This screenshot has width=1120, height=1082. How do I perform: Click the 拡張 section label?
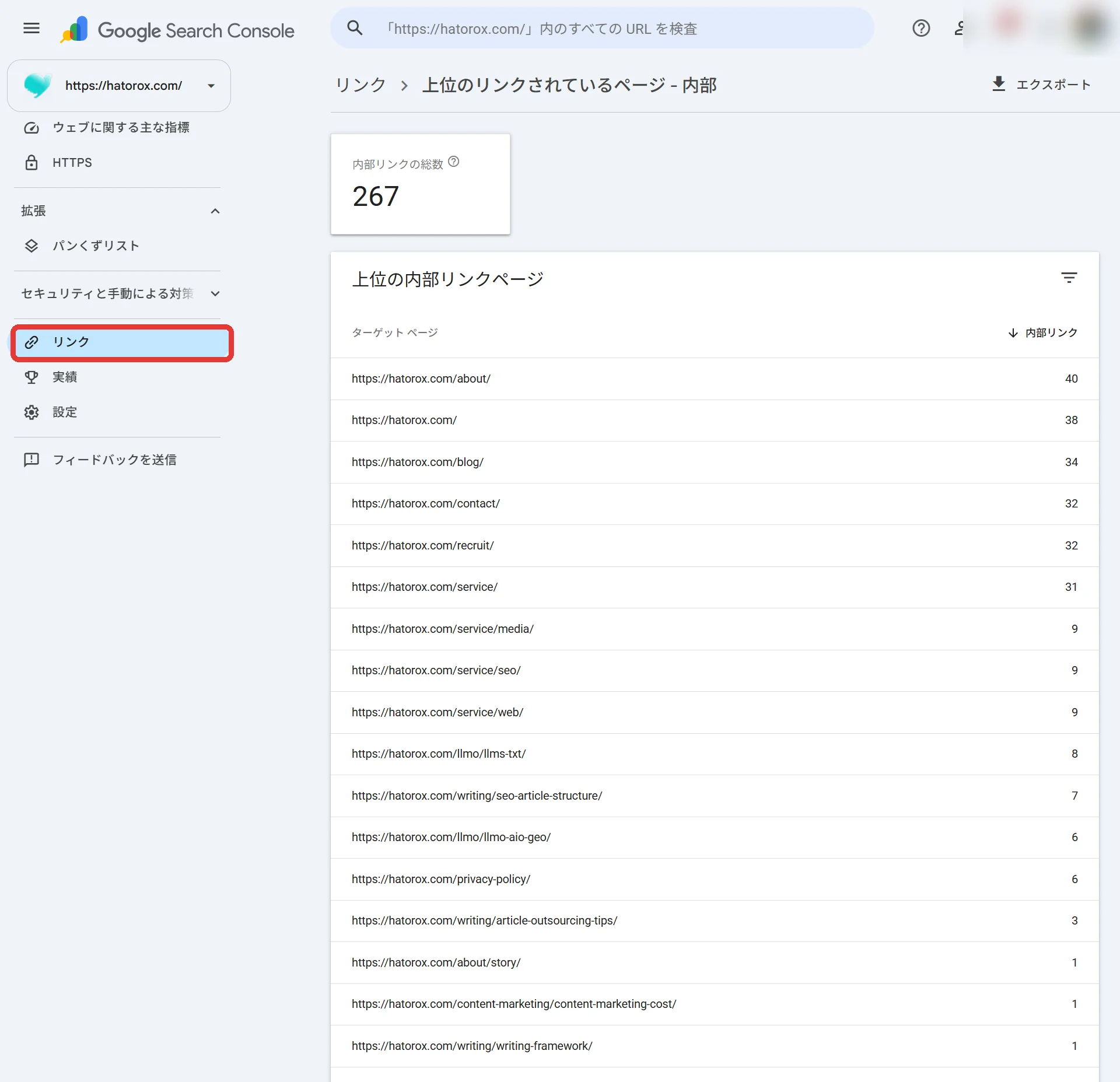tap(33, 211)
